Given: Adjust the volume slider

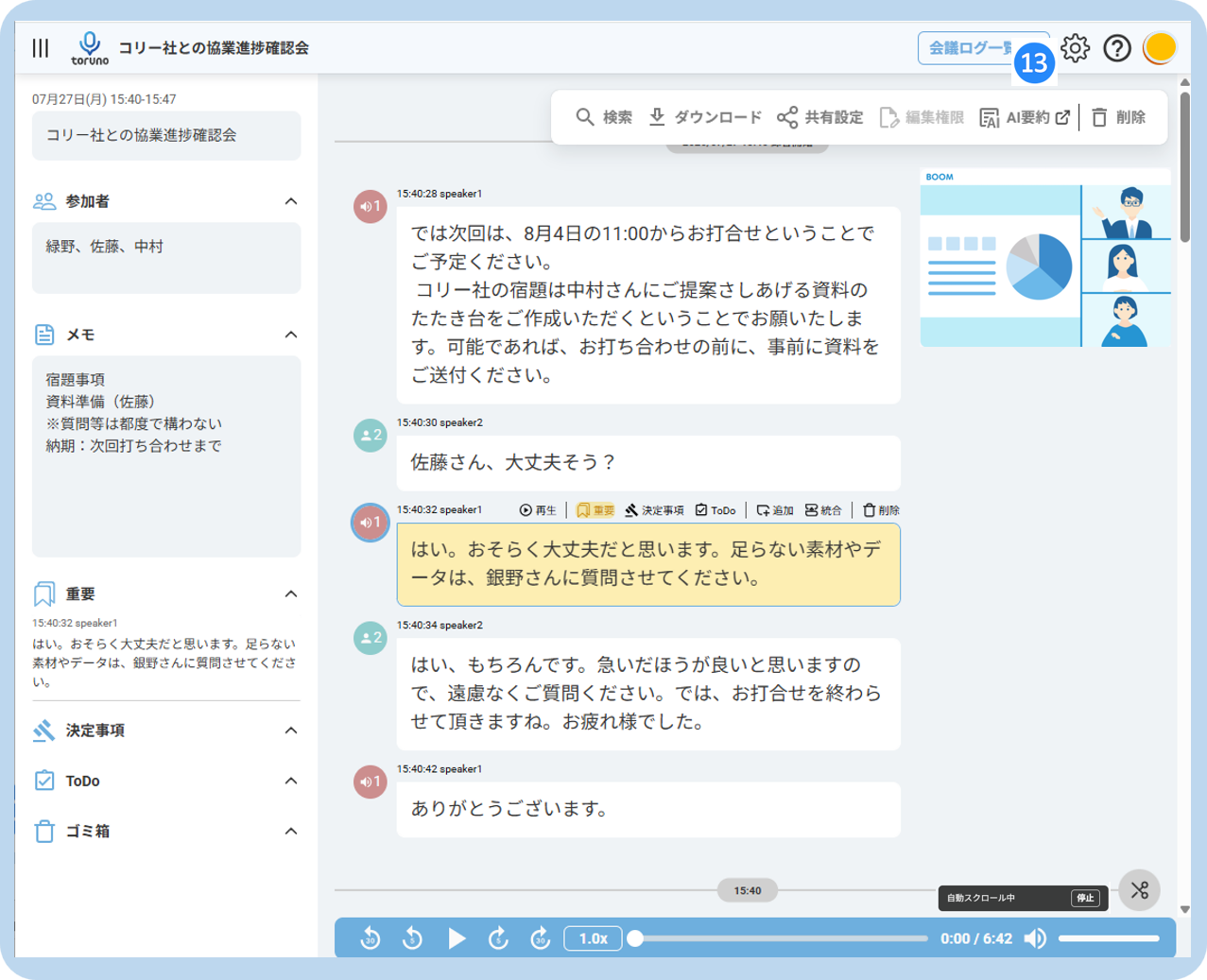Looking at the screenshot, I should point(1109,938).
